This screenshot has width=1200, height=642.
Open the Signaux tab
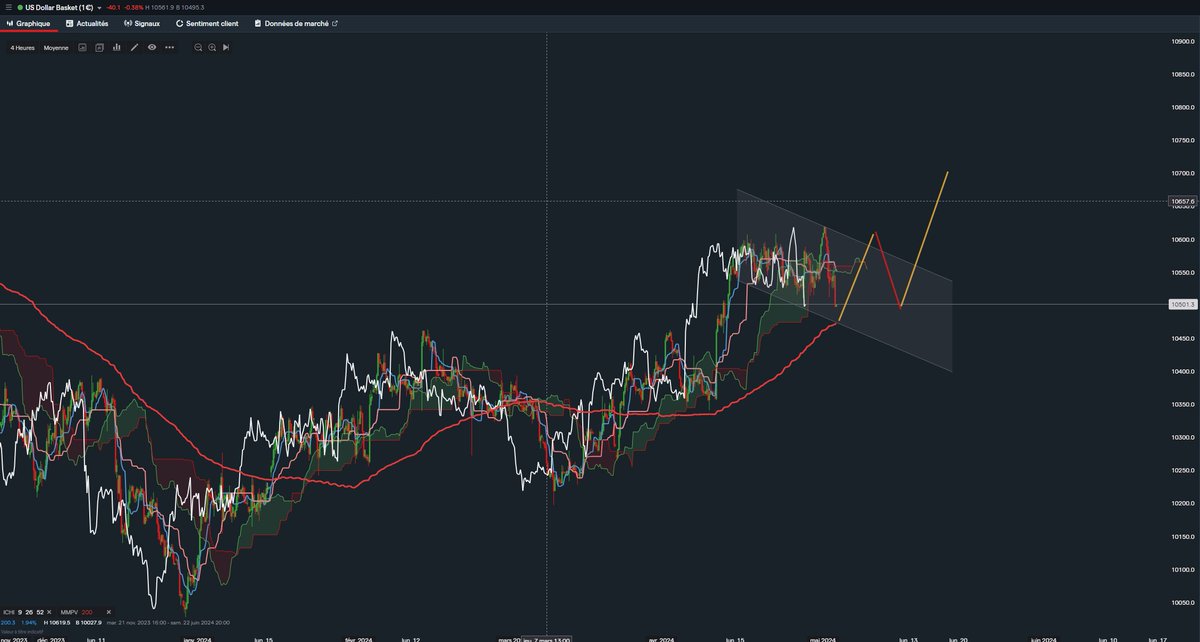pos(141,23)
